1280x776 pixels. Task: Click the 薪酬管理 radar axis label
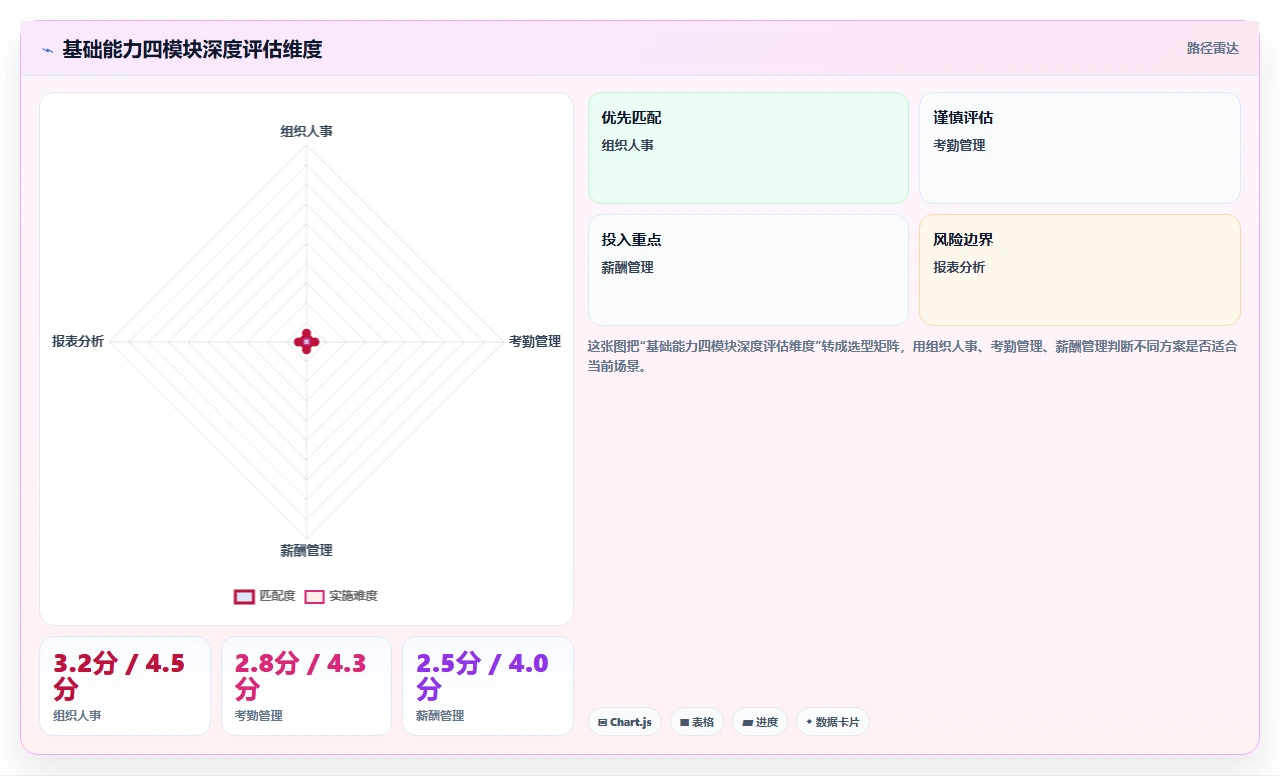click(x=306, y=550)
